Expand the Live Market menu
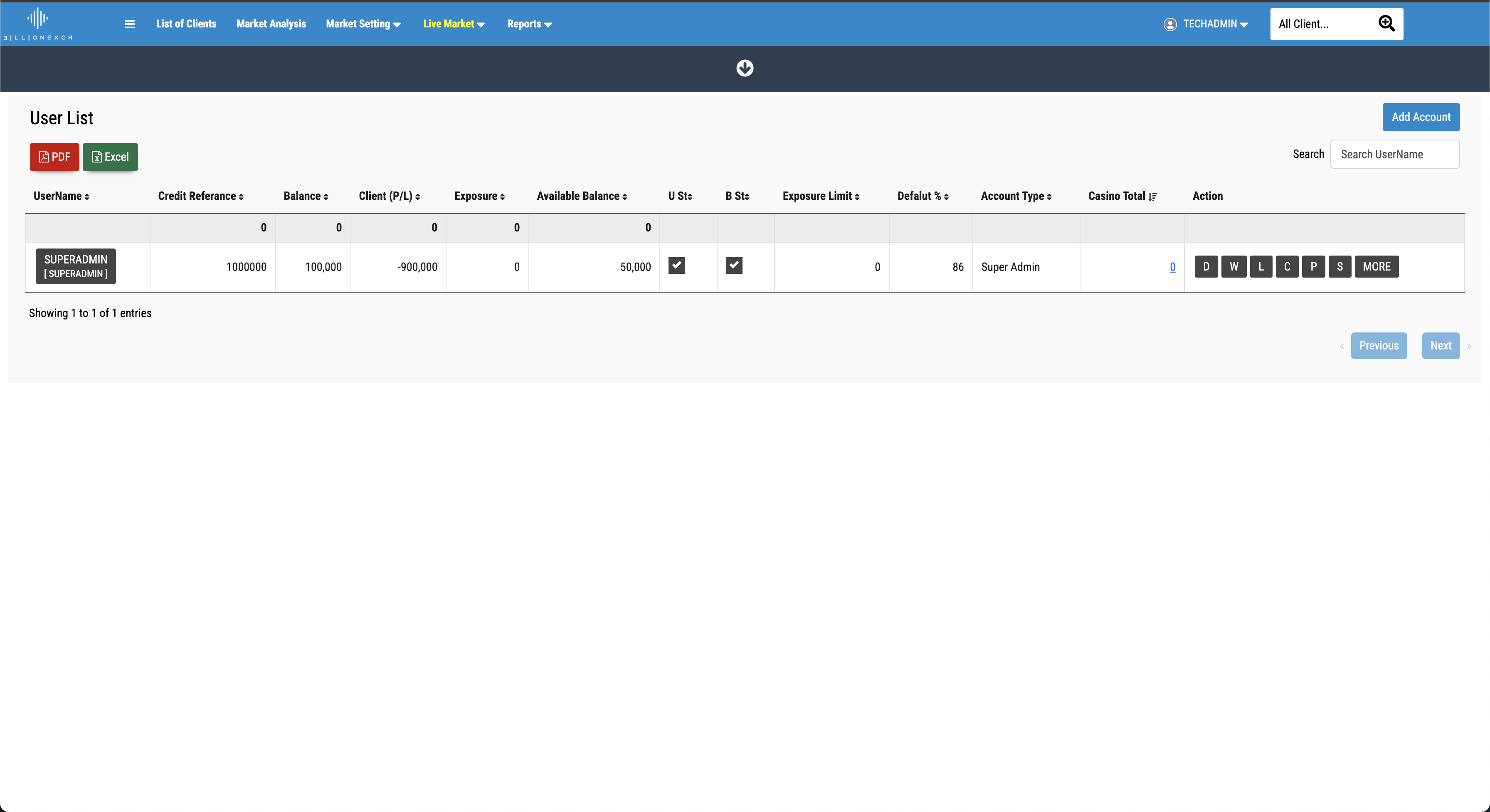Screen dimensions: 1490x812 pos(454,24)
